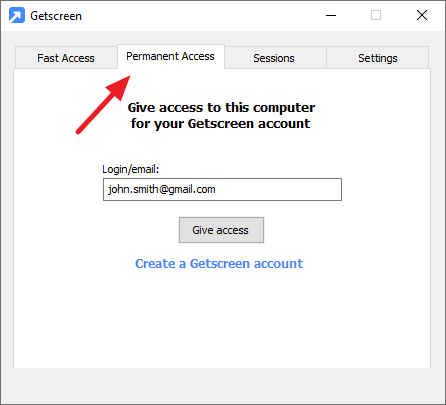This screenshot has height=405, width=446.
Task: Click the john.smith@gmail.com text in field
Action: tap(162, 189)
